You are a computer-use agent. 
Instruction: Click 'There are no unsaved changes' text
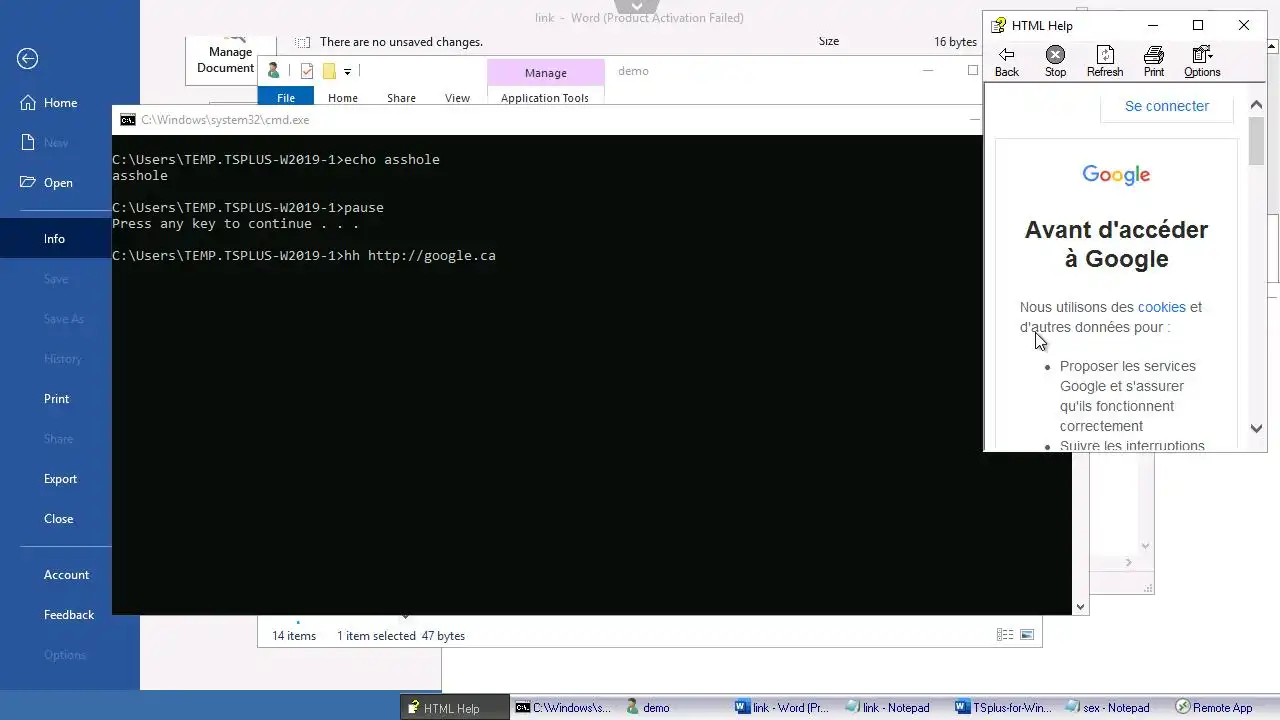click(401, 42)
